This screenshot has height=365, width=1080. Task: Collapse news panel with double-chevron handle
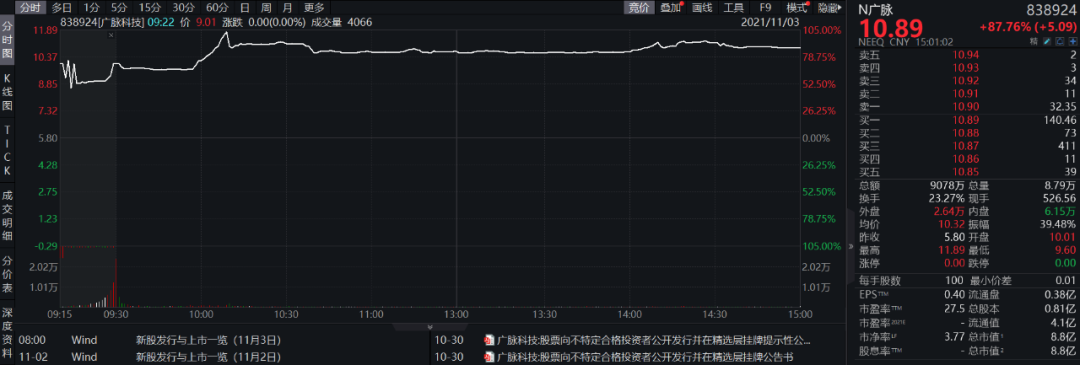(x=430, y=327)
